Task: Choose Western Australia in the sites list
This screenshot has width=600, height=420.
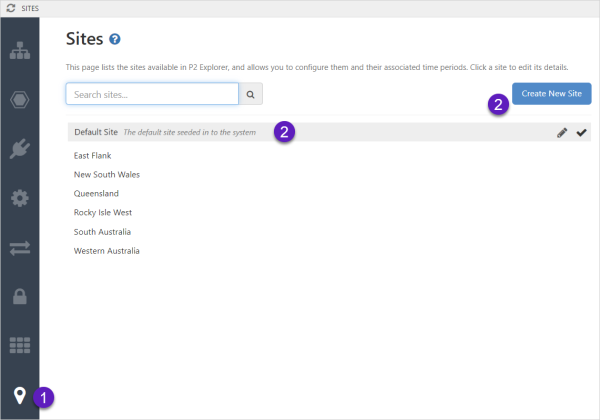Action: pyautogui.click(x=106, y=251)
